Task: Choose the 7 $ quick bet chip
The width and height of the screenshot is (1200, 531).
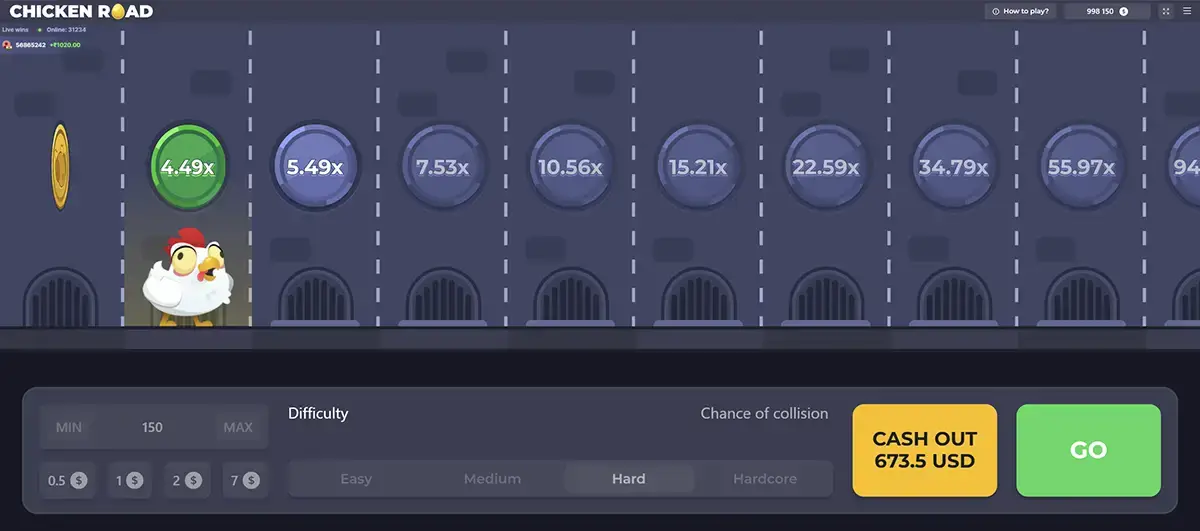Action: [244, 481]
